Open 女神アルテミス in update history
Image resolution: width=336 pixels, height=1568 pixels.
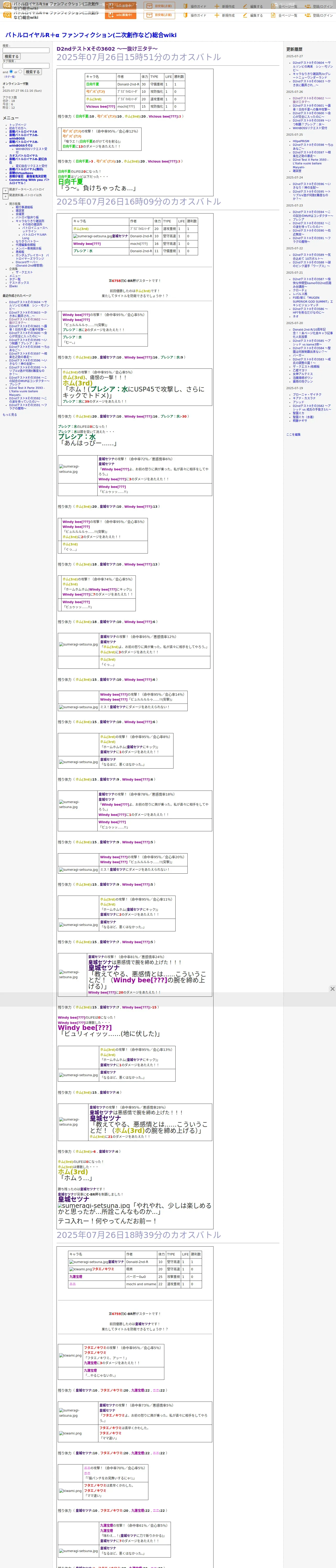coord(303,374)
